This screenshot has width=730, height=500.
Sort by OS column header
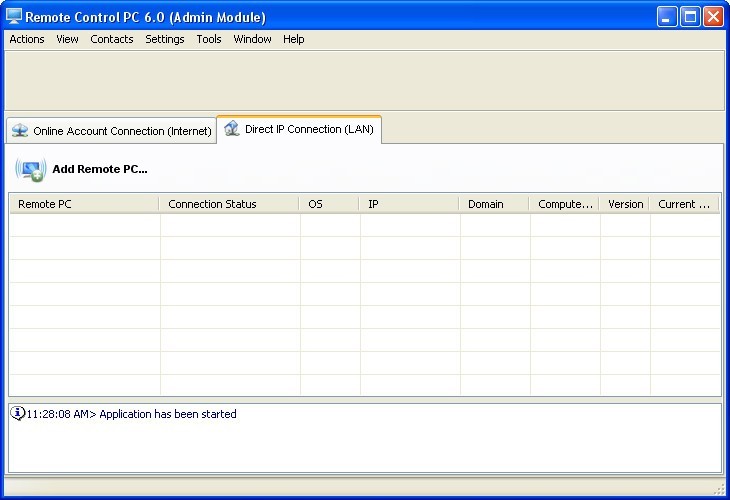[329, 204]
